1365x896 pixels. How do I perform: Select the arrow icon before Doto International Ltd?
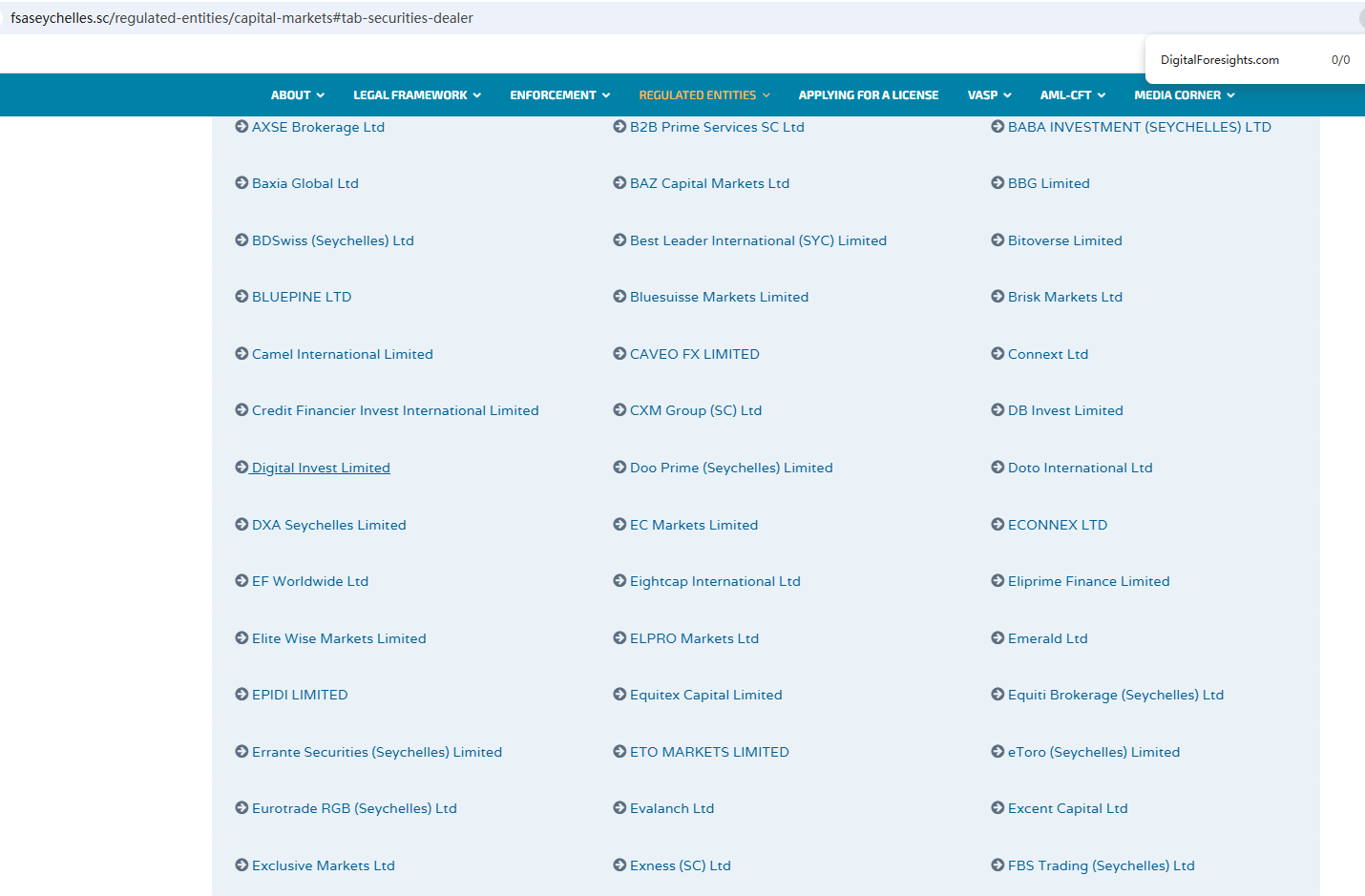tap(997, 467)
